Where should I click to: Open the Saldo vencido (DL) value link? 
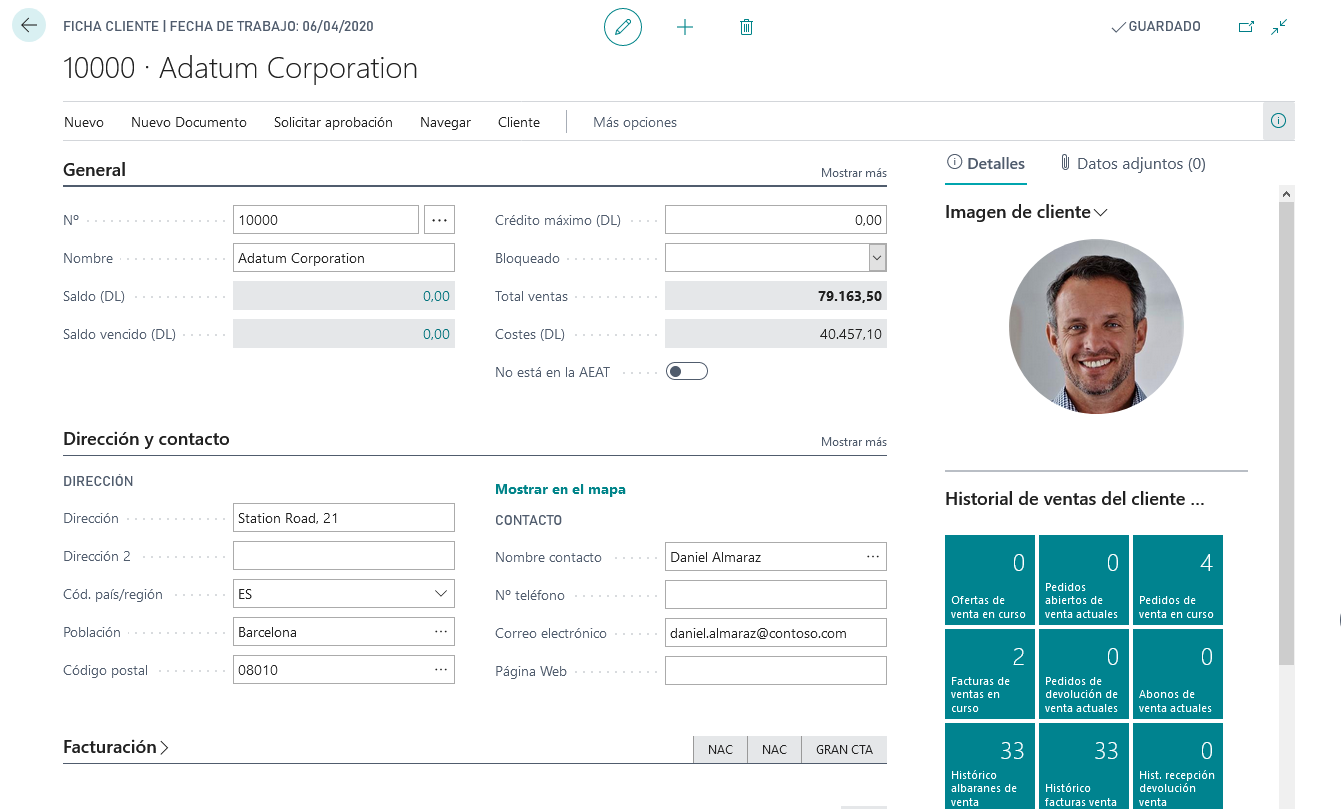pyautogui.click(x=436, y=334)
